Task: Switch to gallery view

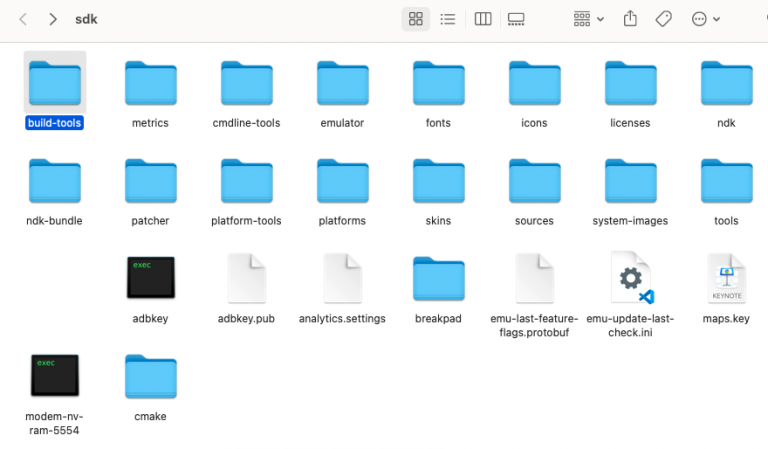Action: click(x=516, y=19)
